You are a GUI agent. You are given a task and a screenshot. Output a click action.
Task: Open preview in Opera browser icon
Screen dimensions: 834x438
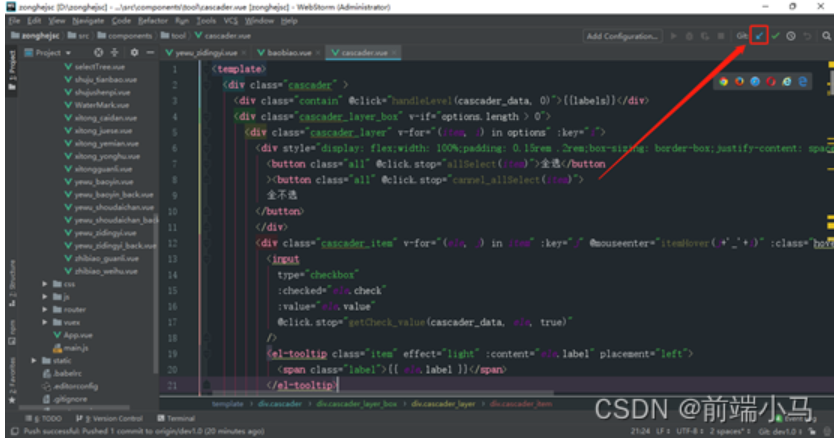click(x=771, y=81)
